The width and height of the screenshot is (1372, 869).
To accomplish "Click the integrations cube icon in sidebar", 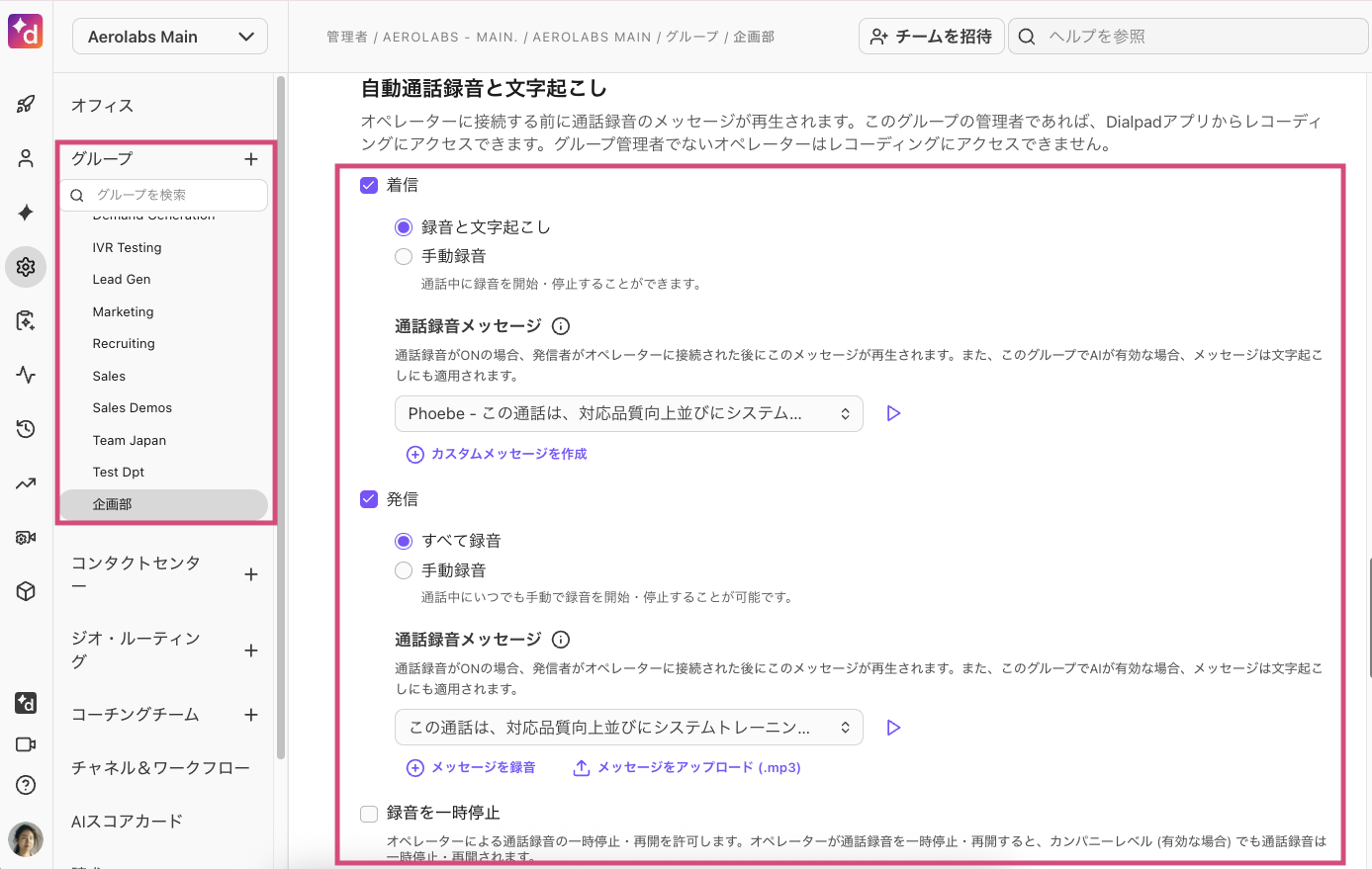I will (x=26, y=591).
